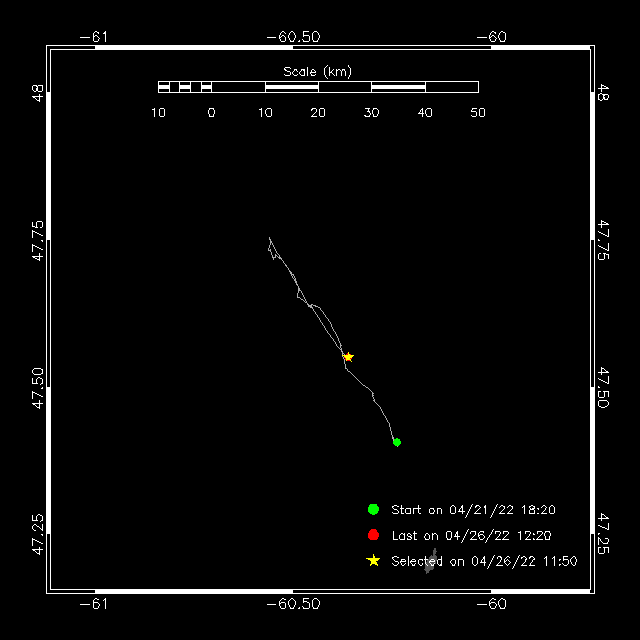Click the 30 label under the scale bar
The width and height of the screenshot is (640, 640).
[371, 113]
